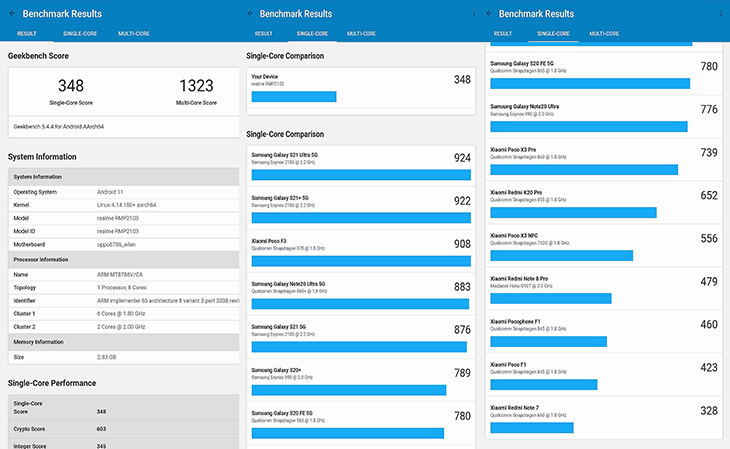
Task: Select the Samsung Galaxy S20+ entry
Action: point(361,381)
